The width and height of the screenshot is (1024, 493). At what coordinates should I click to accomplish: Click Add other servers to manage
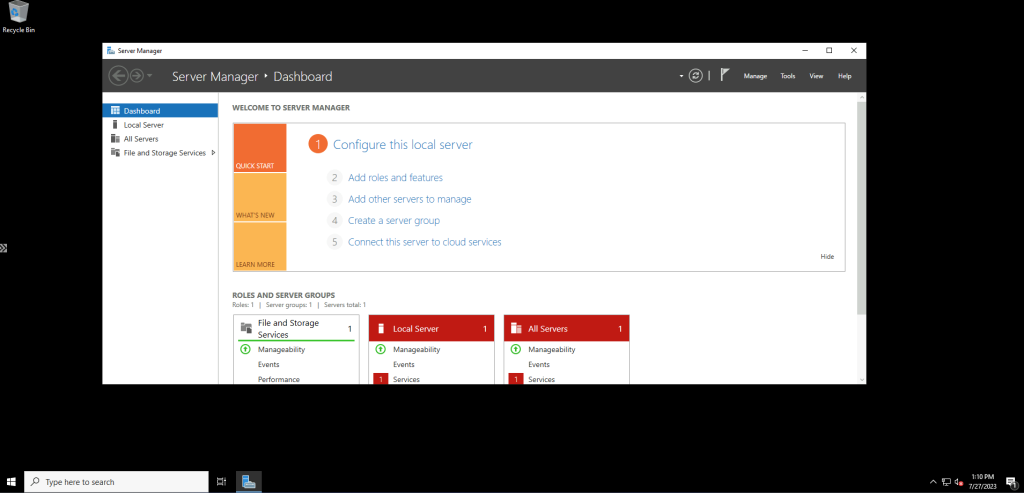(x=409, y=199)
